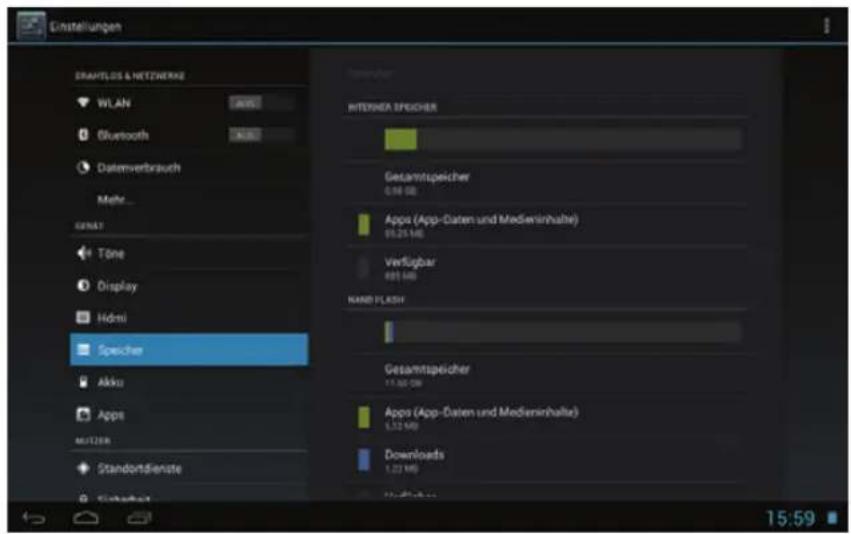Select the Verfügbar entry

click(546, 268)
